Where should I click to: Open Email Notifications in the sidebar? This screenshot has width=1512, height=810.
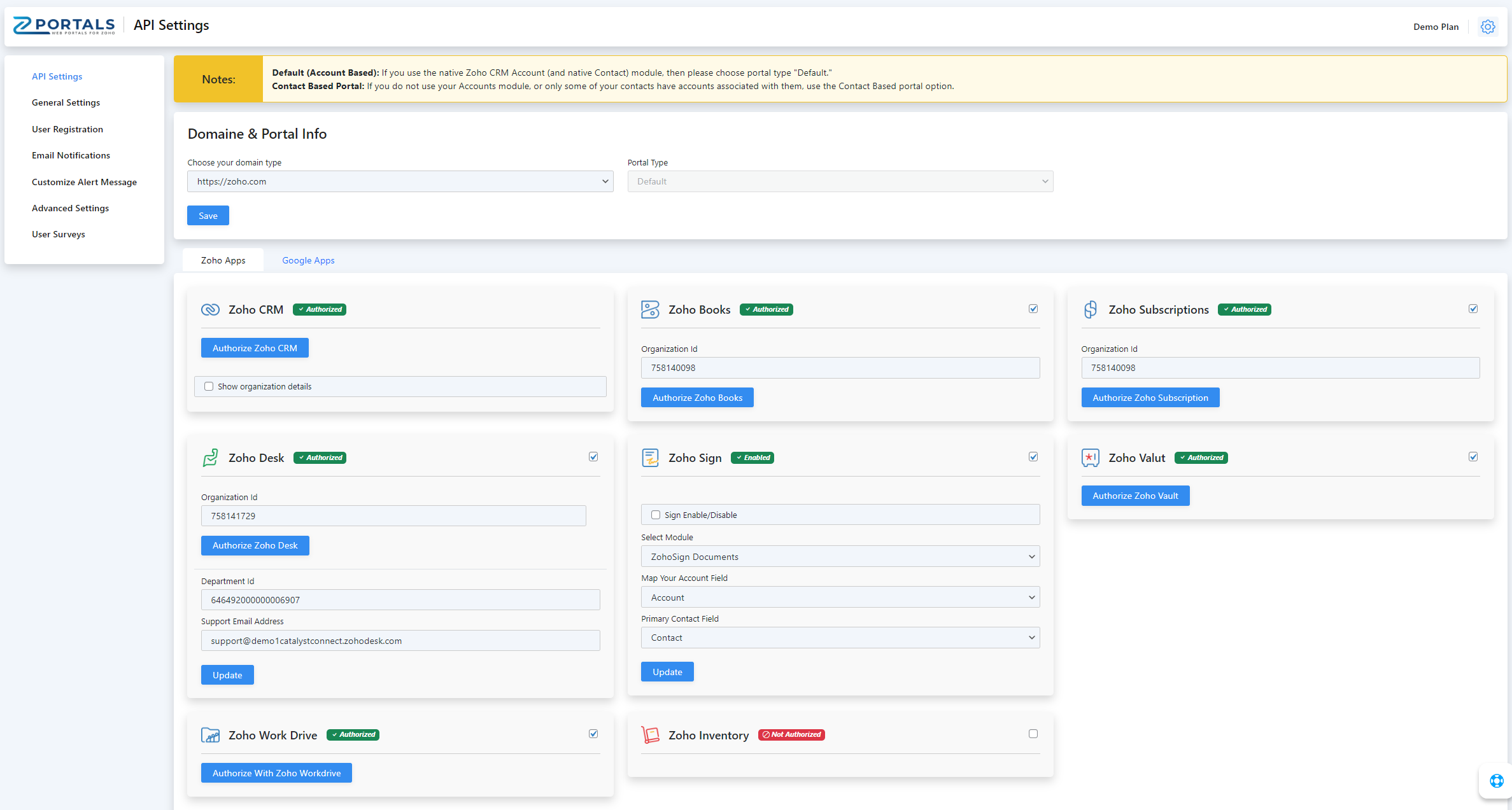pos(71,155)
